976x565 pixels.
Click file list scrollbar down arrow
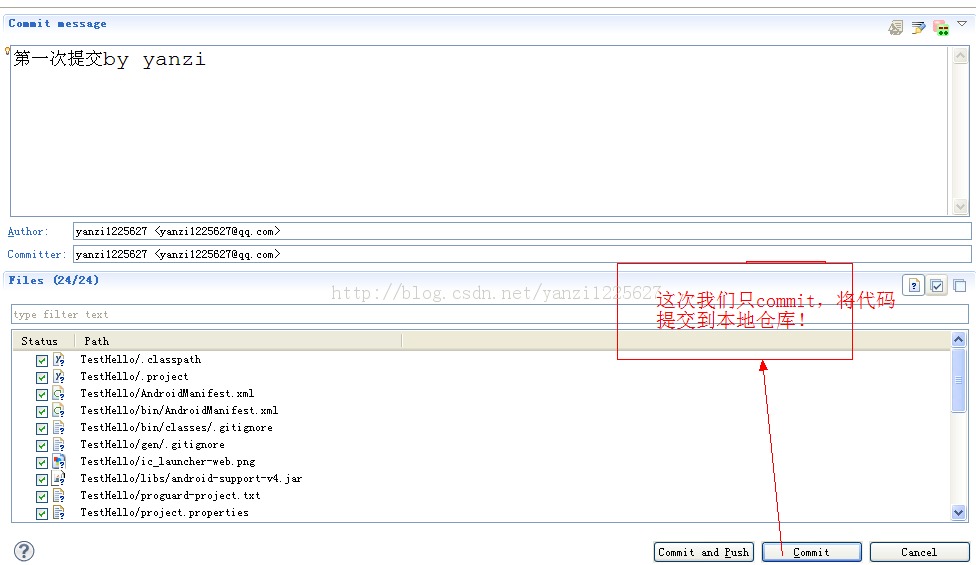(x=959, y=513)
